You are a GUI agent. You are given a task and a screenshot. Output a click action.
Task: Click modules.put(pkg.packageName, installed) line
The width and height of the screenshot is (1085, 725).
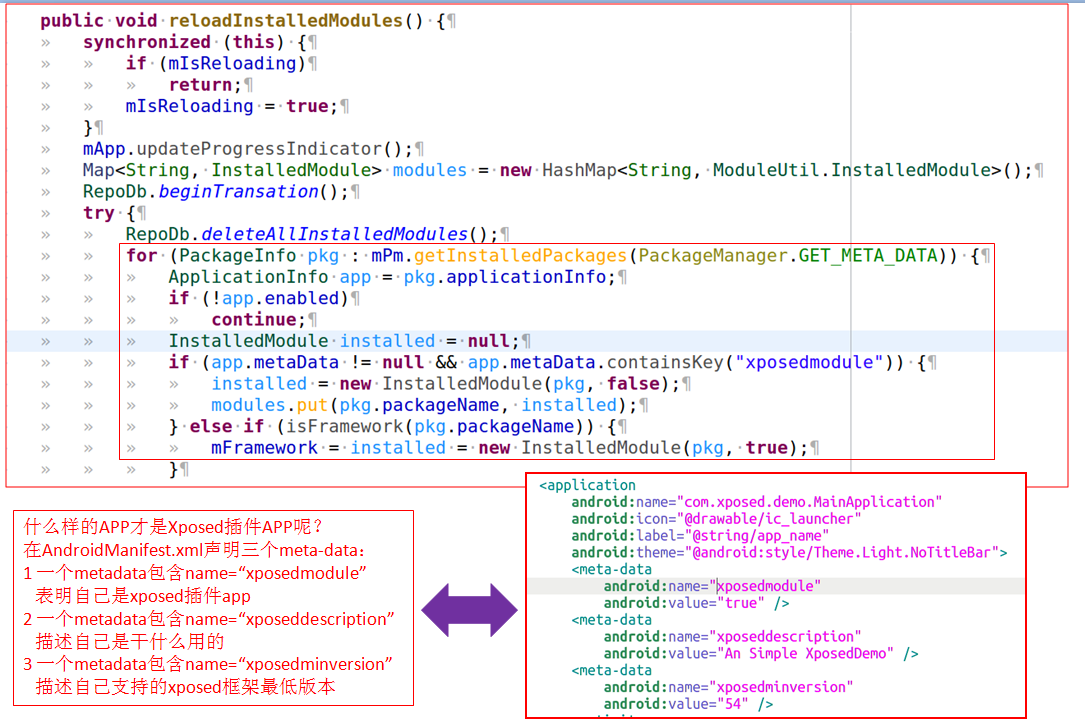tap(424, 405)
